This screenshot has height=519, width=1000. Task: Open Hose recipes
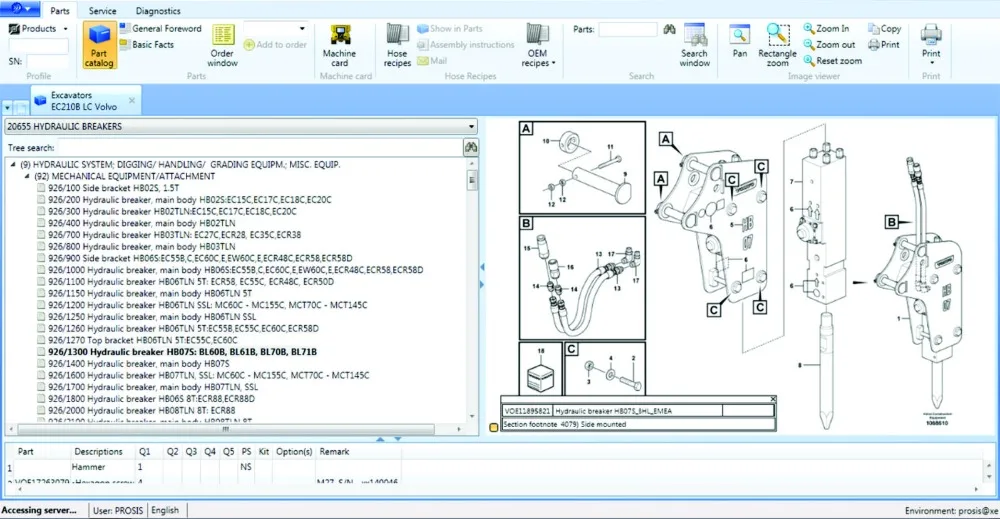(x=397, y=46)
